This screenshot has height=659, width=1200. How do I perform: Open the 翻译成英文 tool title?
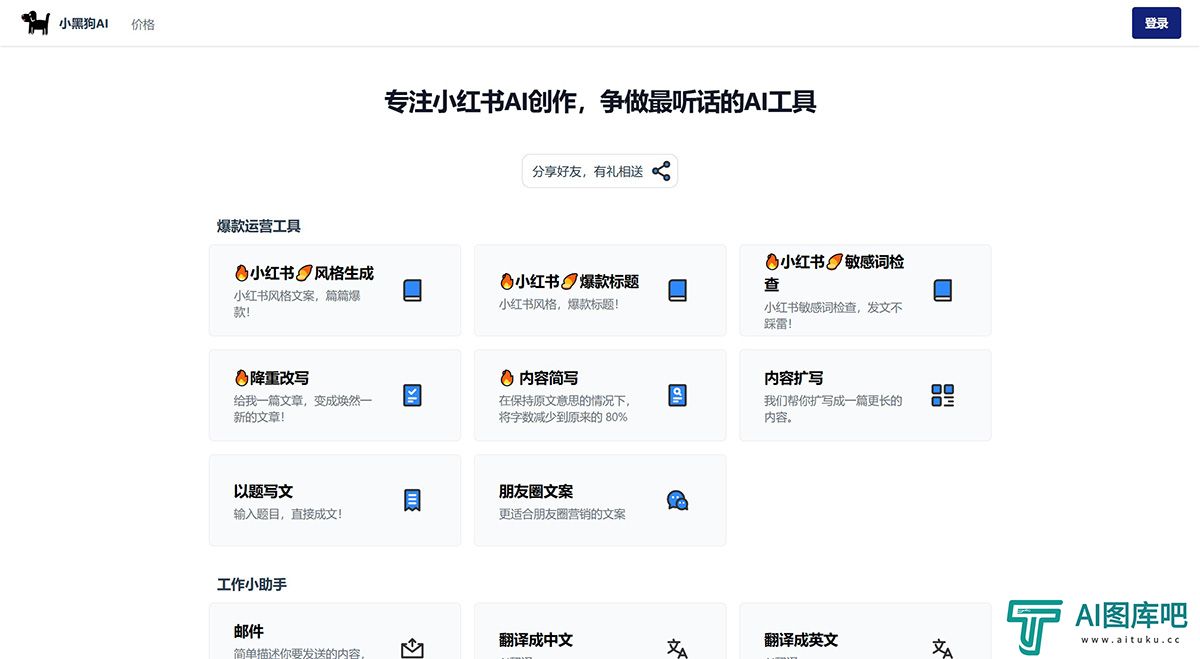(x=801, y=640)
